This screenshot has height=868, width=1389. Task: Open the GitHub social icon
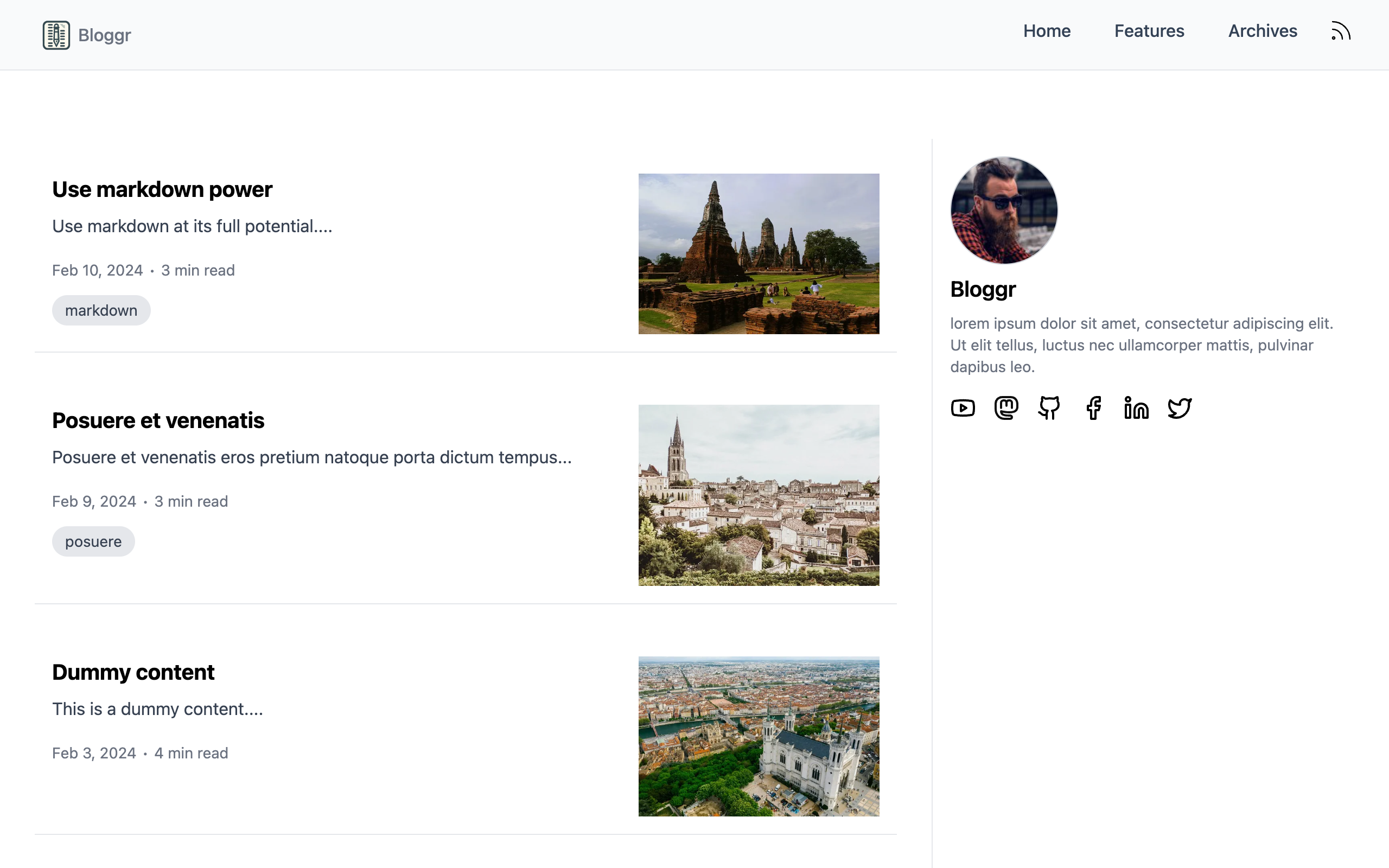coord(1049,408)
